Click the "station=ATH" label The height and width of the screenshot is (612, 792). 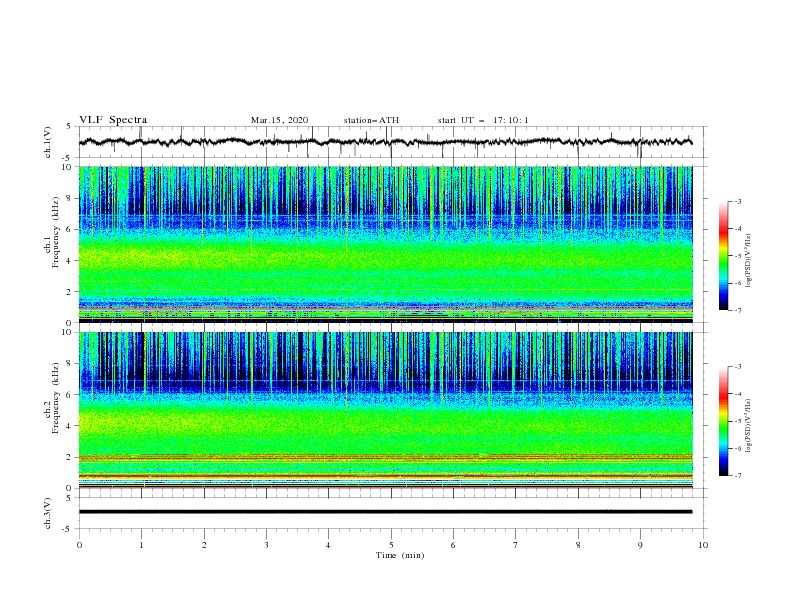371,120
